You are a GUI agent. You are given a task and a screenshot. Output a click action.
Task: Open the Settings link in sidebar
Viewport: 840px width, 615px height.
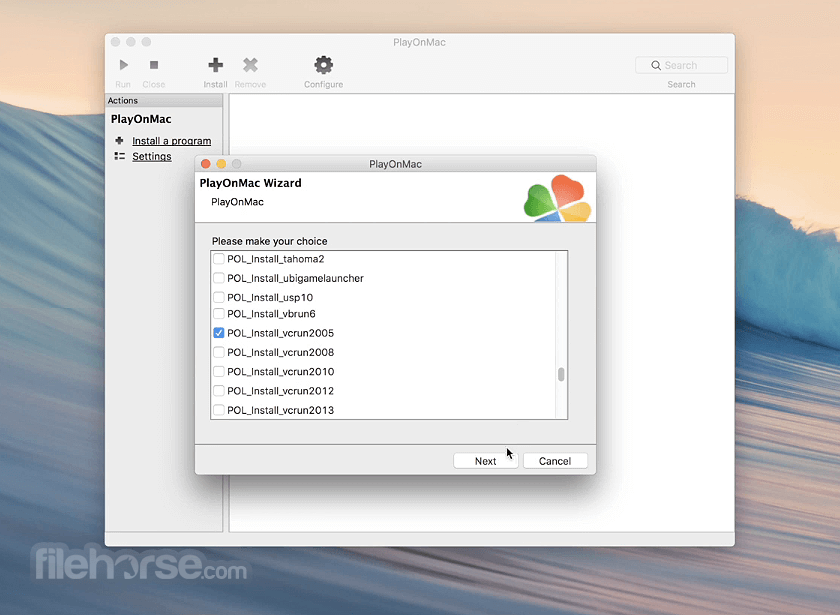[x=152, y=156]
